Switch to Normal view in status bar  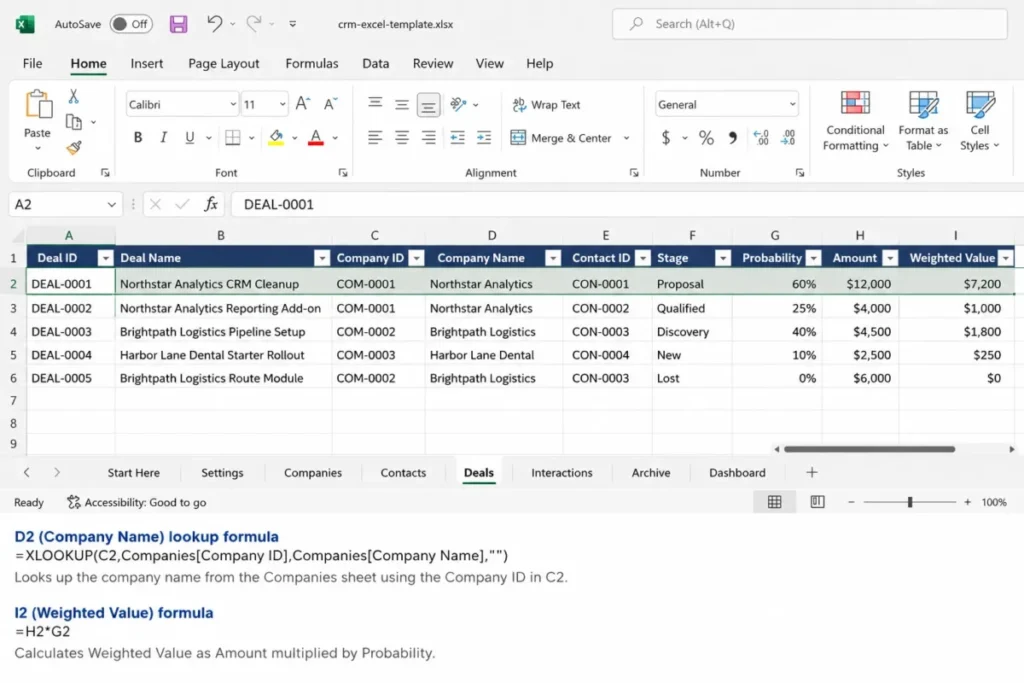click(x=775, y=502)
